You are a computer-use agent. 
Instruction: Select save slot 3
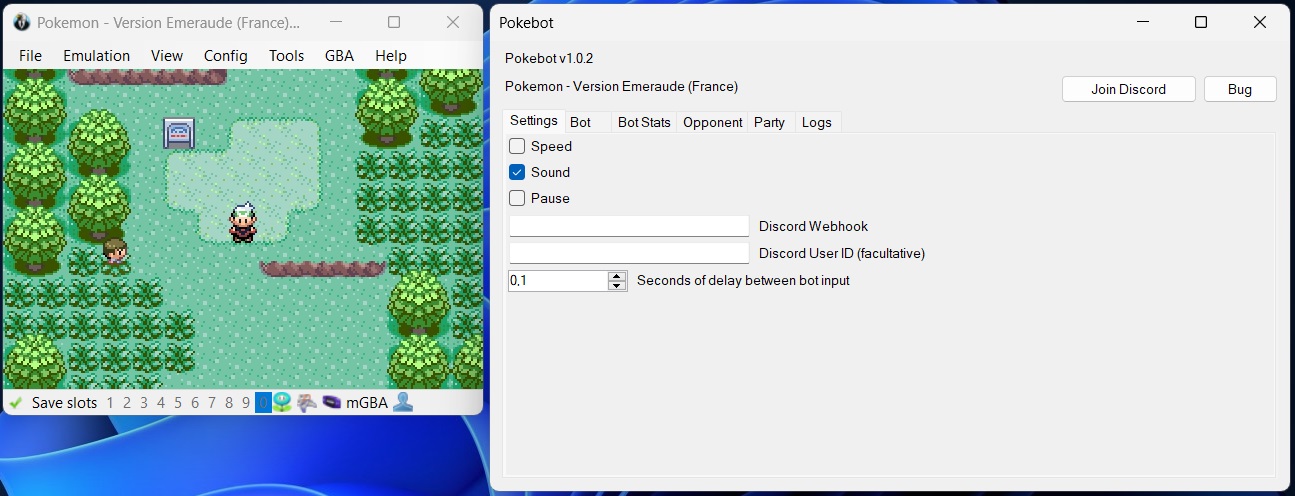(x=144, y=403)
